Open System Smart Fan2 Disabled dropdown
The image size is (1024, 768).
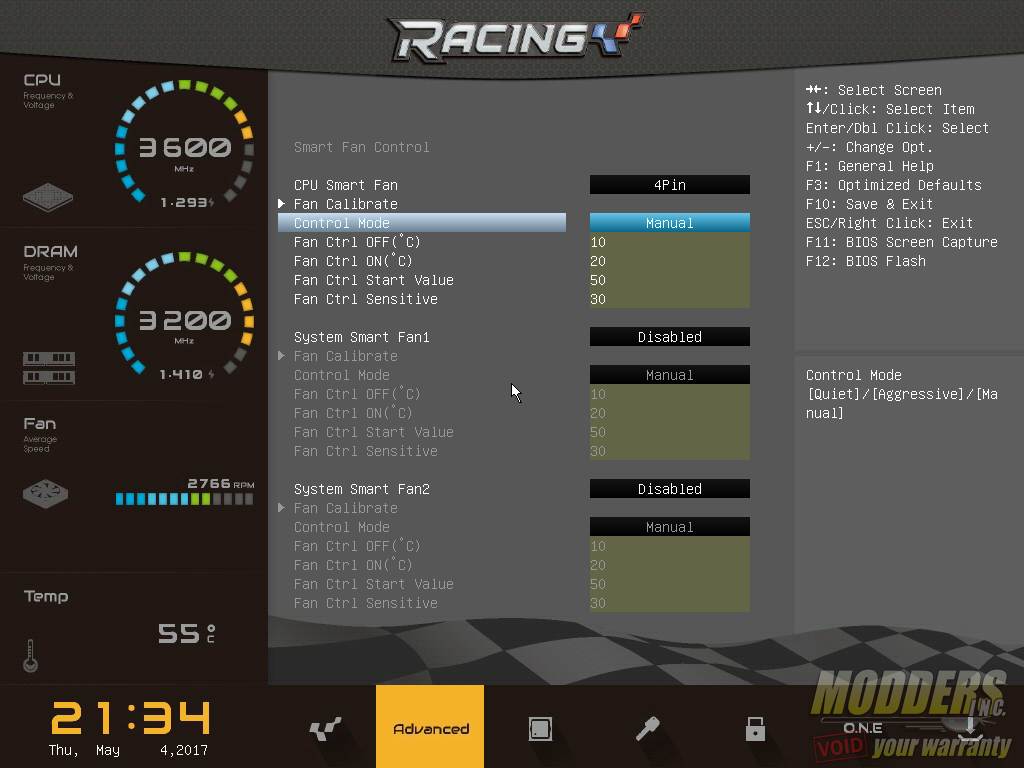pyautogui.click(x=669, y=489)
